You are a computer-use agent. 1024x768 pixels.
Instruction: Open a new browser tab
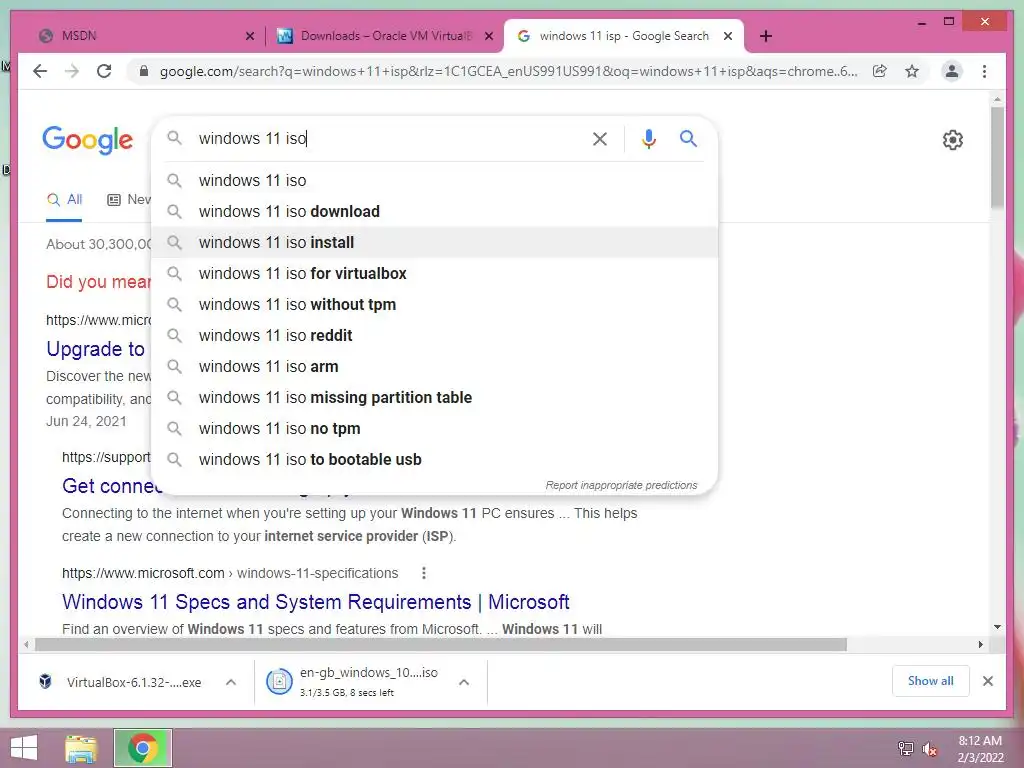[765, 36]
